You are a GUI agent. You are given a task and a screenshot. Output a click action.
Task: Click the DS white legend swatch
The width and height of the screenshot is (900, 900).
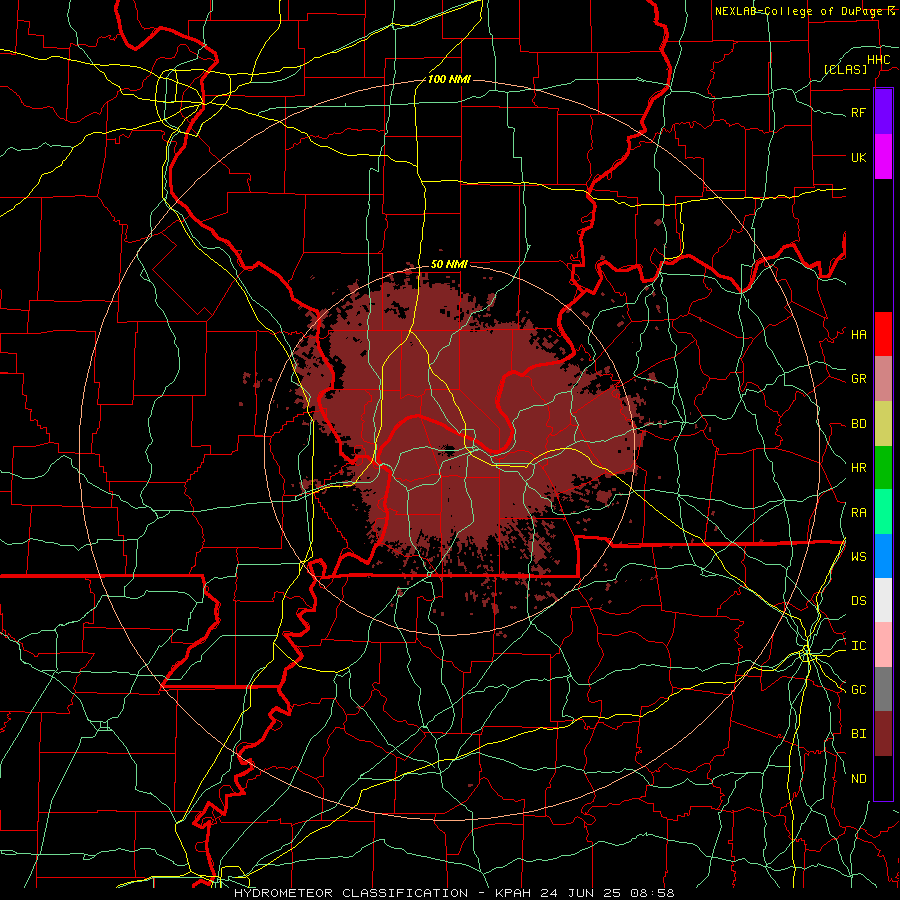click(x=883, y=600)
